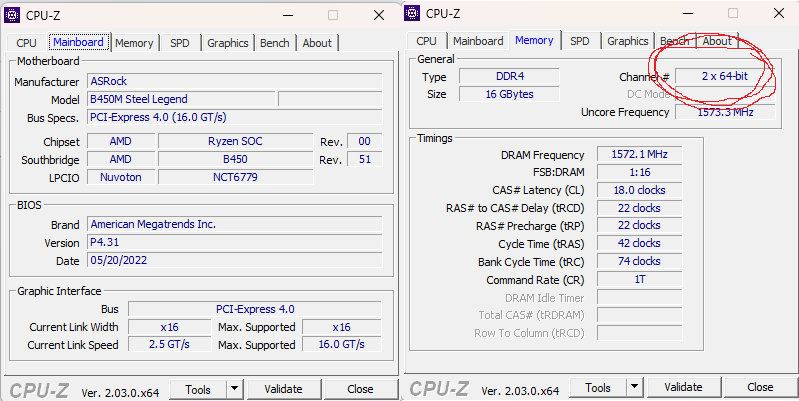Viewport: 799px width, 401px height.
Task: Click the Chipset name field Ryzen SOC
Action: click(x=235, y=141)
